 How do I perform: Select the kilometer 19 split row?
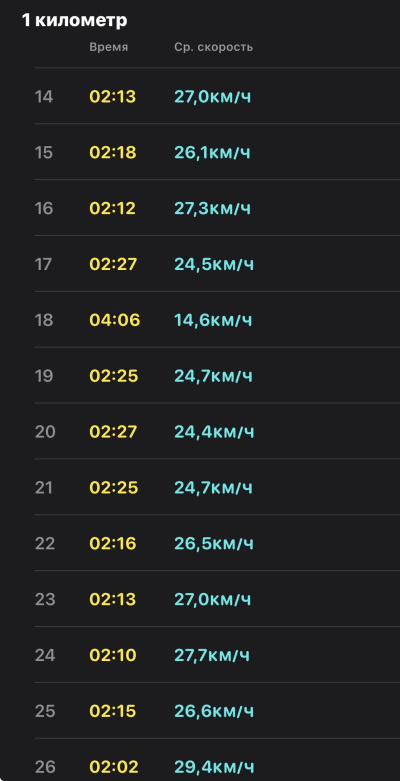pos(217,375)
